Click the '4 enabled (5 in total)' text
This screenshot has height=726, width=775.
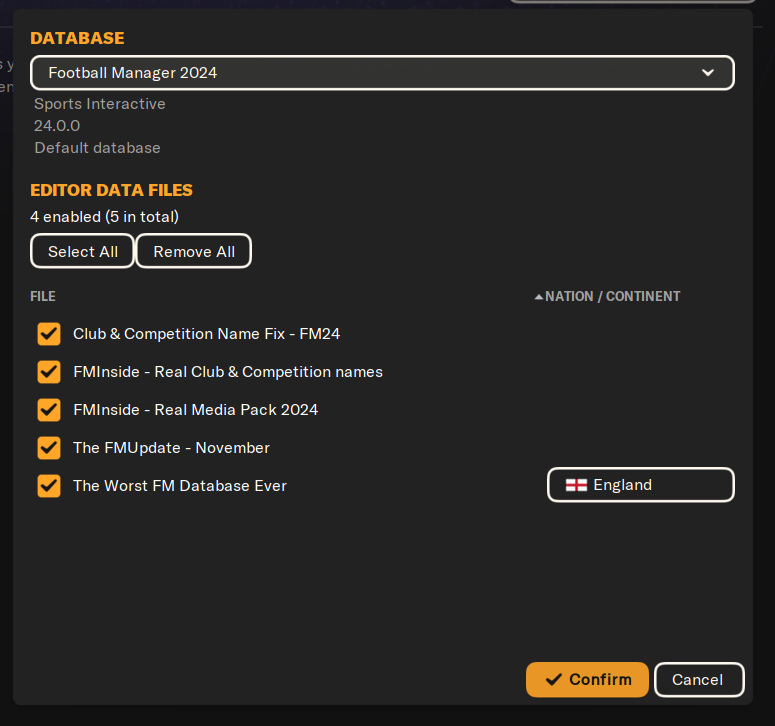tap(104, 217)
